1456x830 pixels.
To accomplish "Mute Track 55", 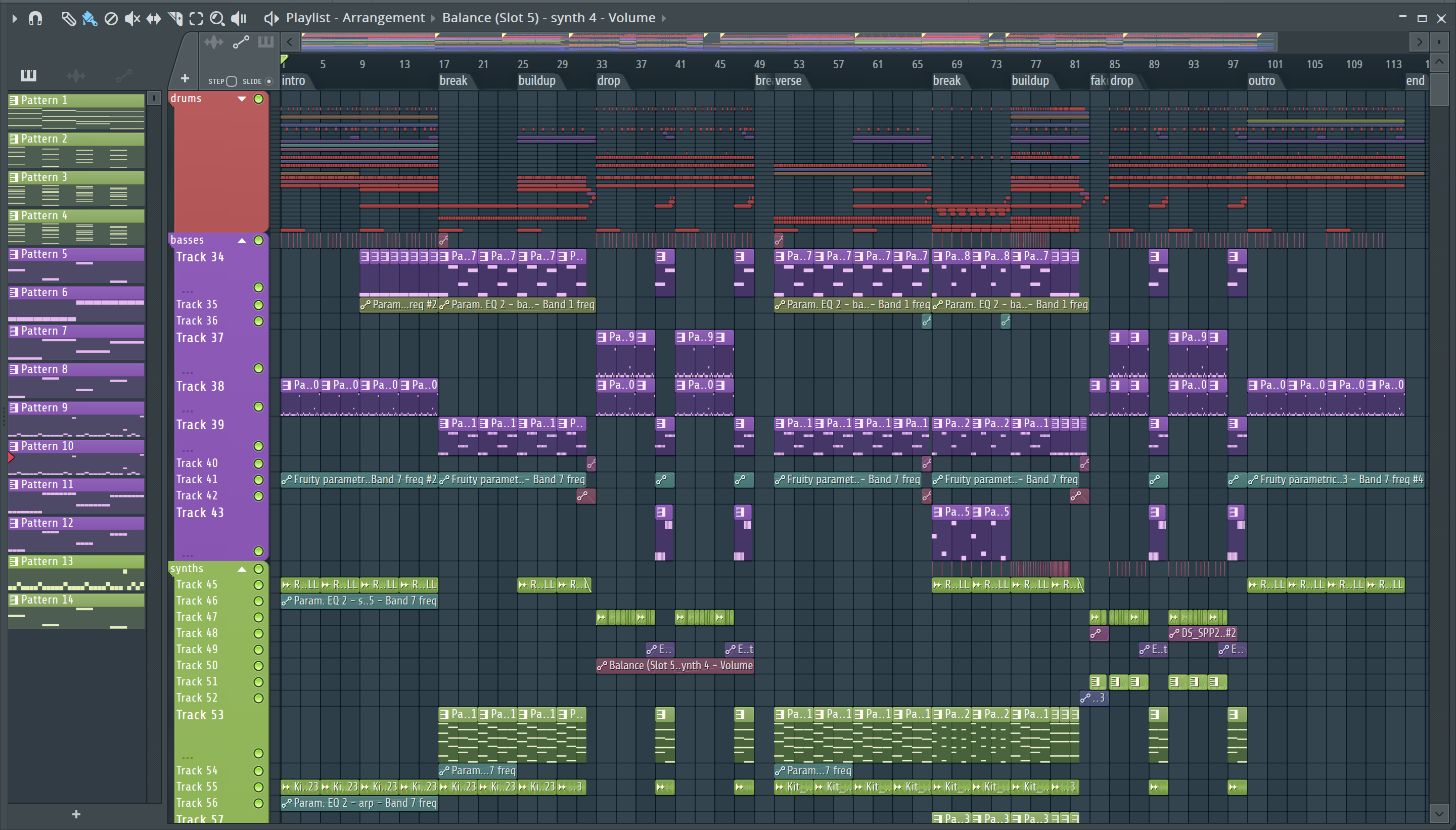I will tap(258, 787).
